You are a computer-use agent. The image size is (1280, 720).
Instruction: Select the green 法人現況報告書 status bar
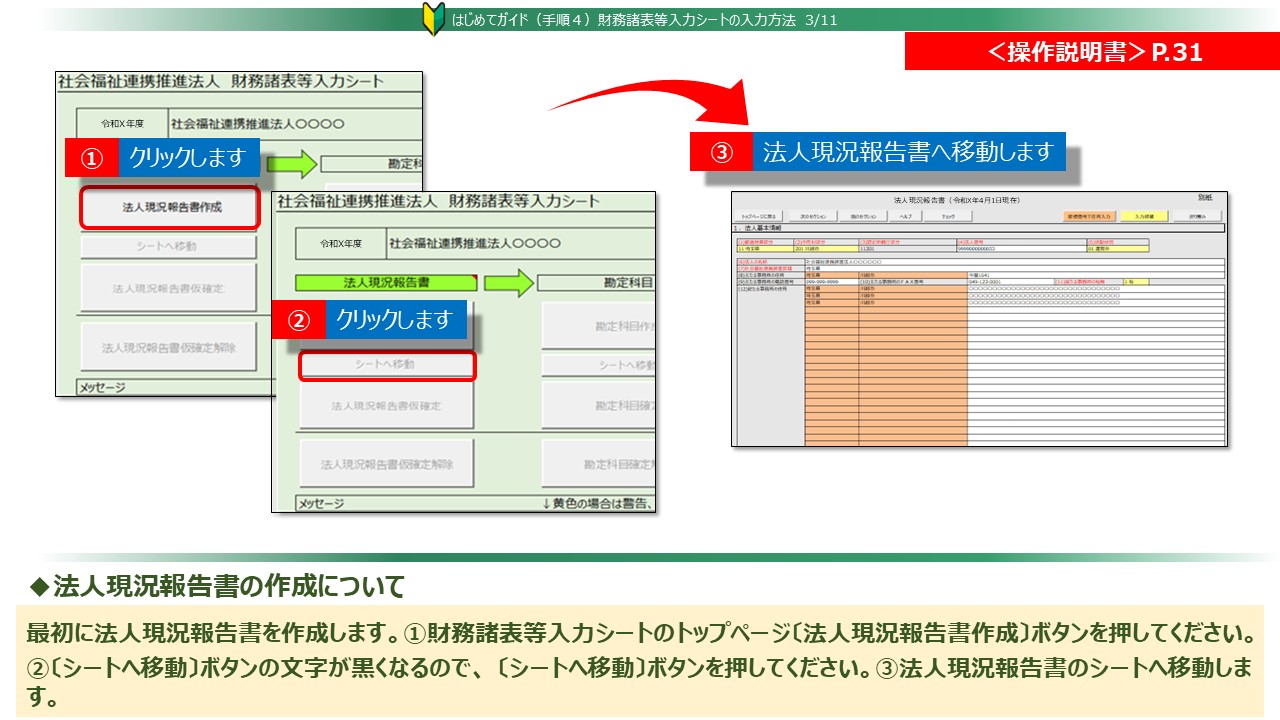[385, 284]
